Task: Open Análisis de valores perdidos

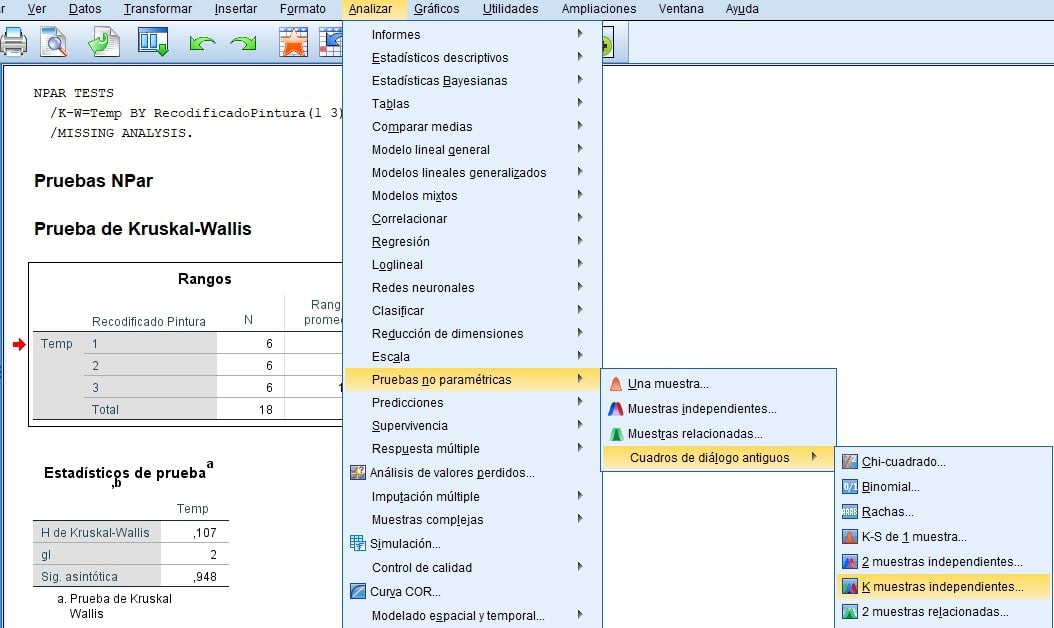Action: [x=472, y=473]
